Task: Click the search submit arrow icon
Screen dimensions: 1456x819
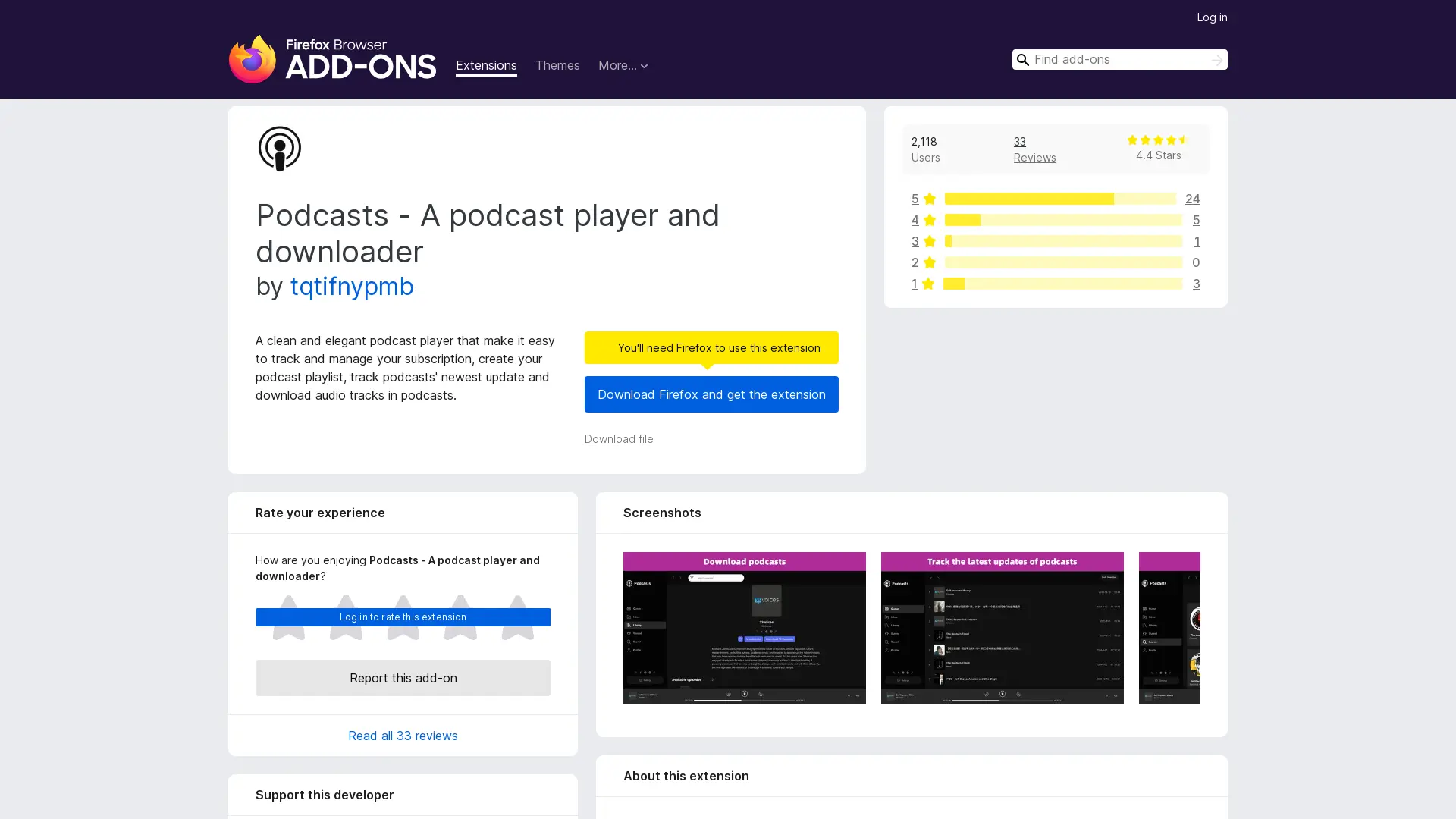Action: pyautogui.click(x=1216, y=59)
